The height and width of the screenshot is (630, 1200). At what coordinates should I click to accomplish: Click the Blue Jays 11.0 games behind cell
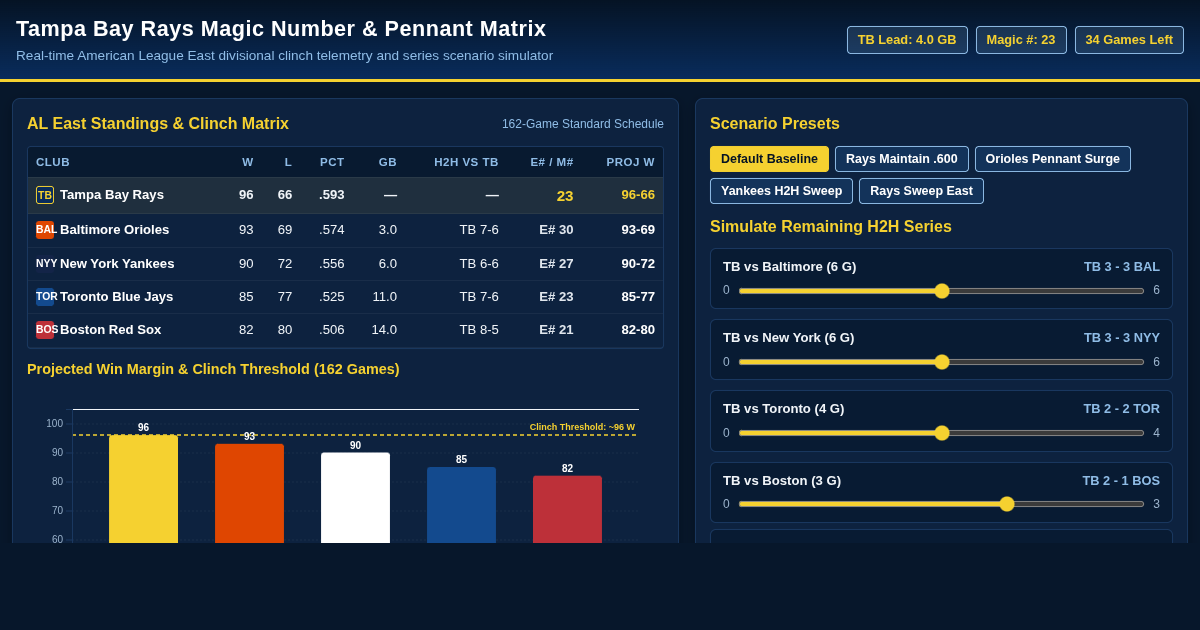click(385, 297)
